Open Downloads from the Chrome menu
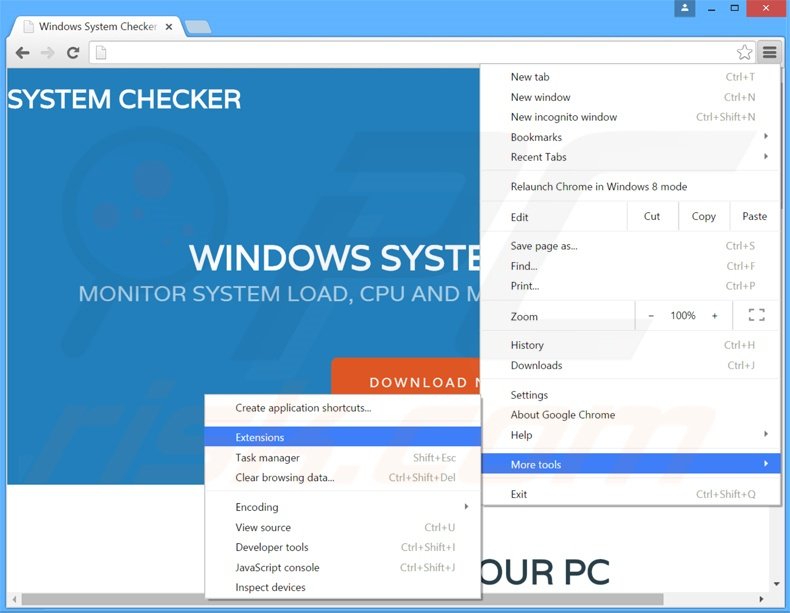This screenshot has height=613, width=790. (630, 365)
